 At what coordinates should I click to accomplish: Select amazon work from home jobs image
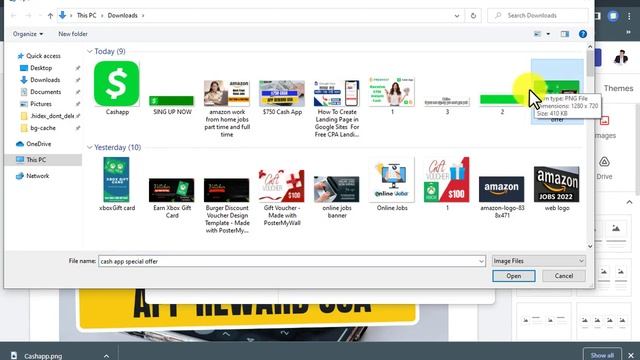tap(227, 108)
